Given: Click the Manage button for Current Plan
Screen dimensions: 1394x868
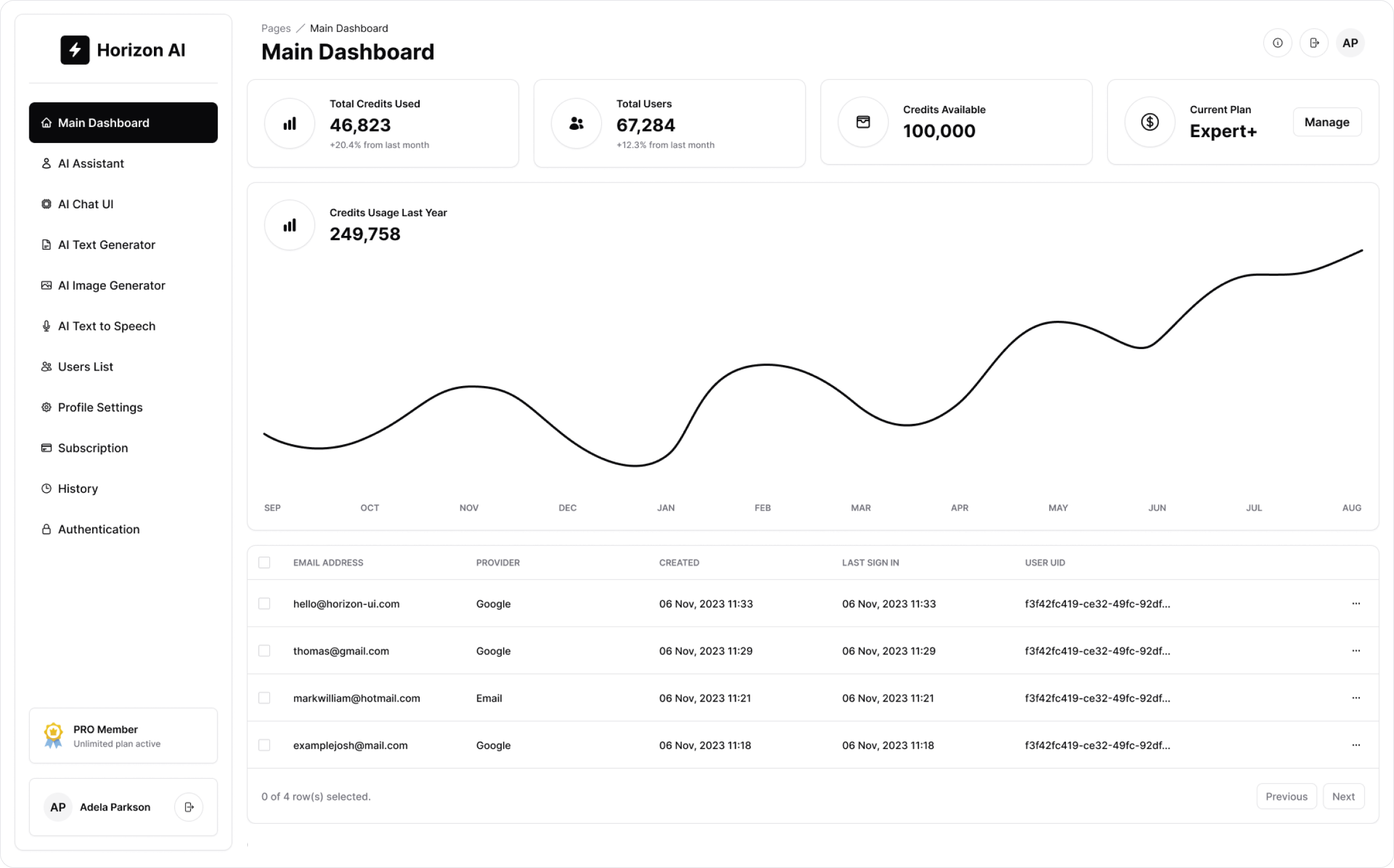Looking at the screenshot, I should coord(1327,122).
